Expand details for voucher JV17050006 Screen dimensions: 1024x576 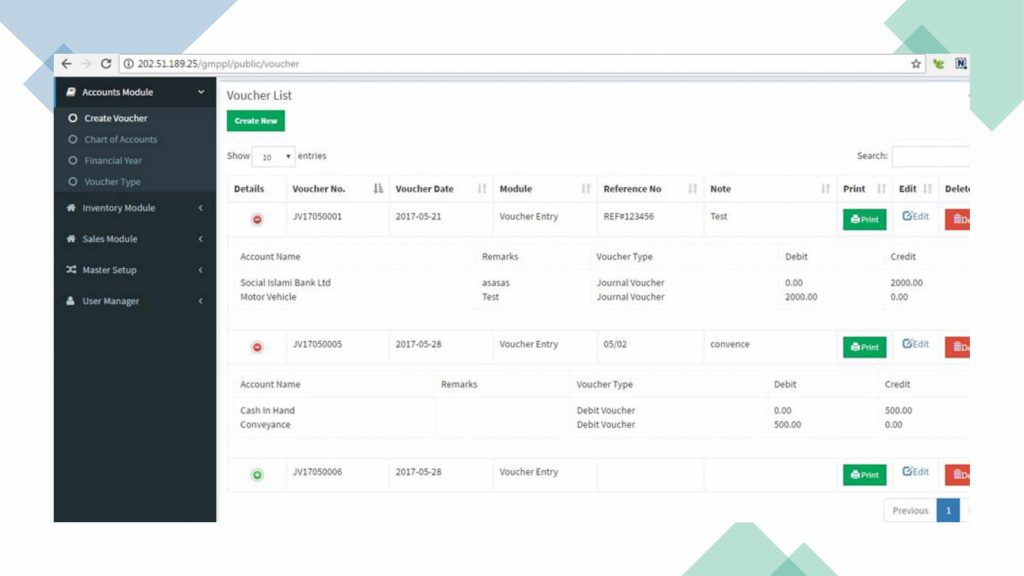pyautogui.click(x=257, y=475)
